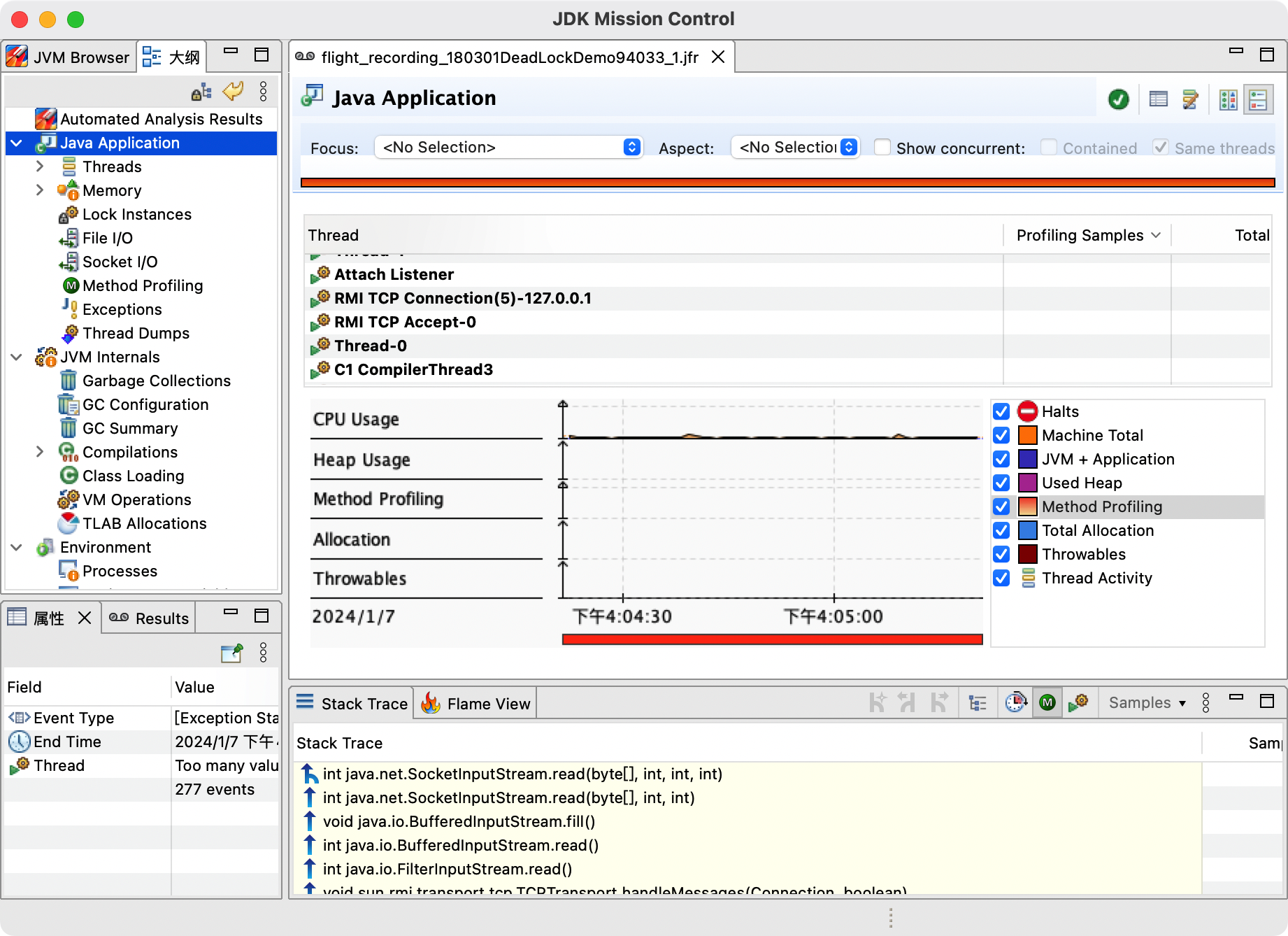Click the Socket I/O icon
Viewport: 1288px width, 936px height.
click(69, 262)
